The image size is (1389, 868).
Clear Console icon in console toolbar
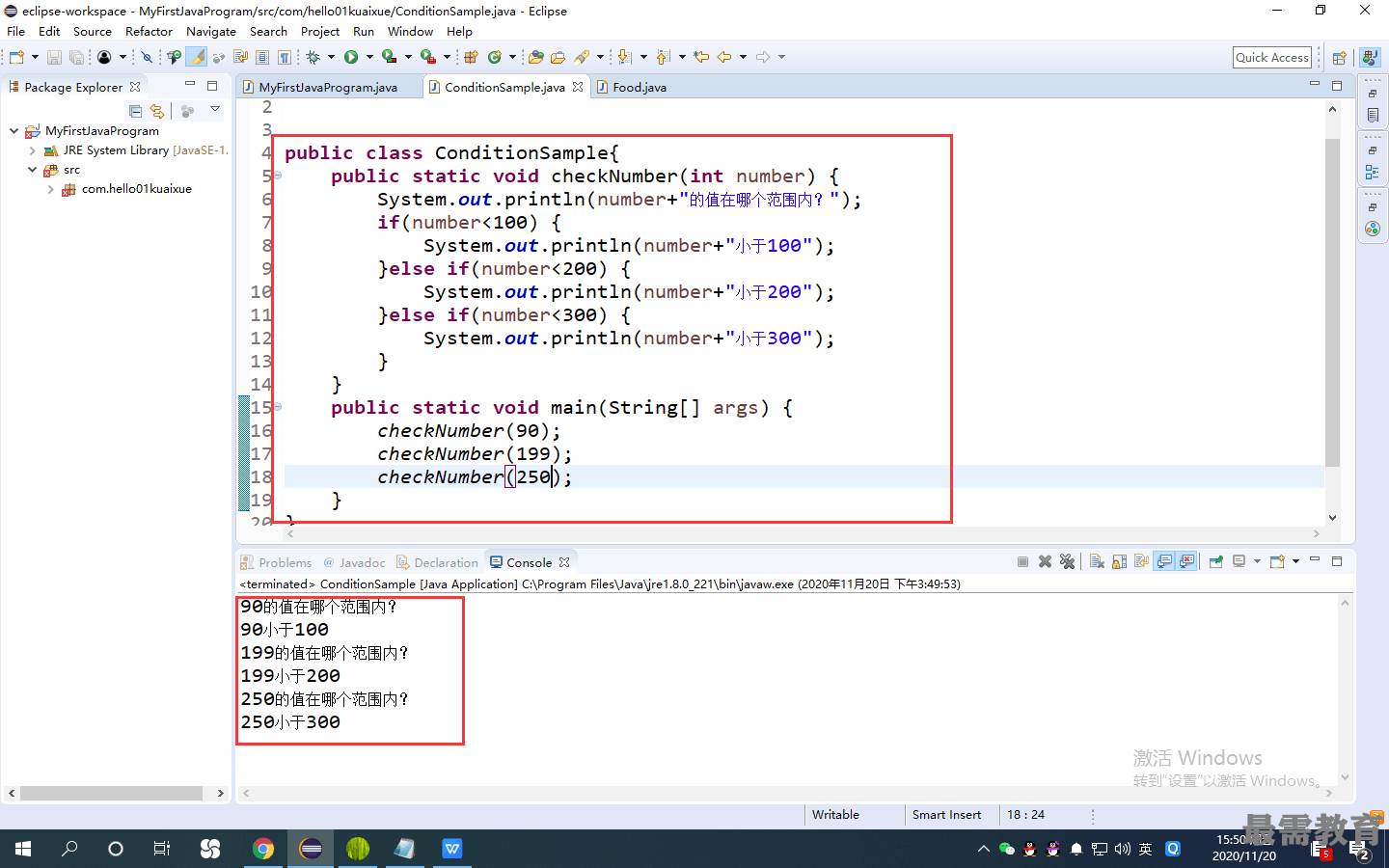[1097, 561]
